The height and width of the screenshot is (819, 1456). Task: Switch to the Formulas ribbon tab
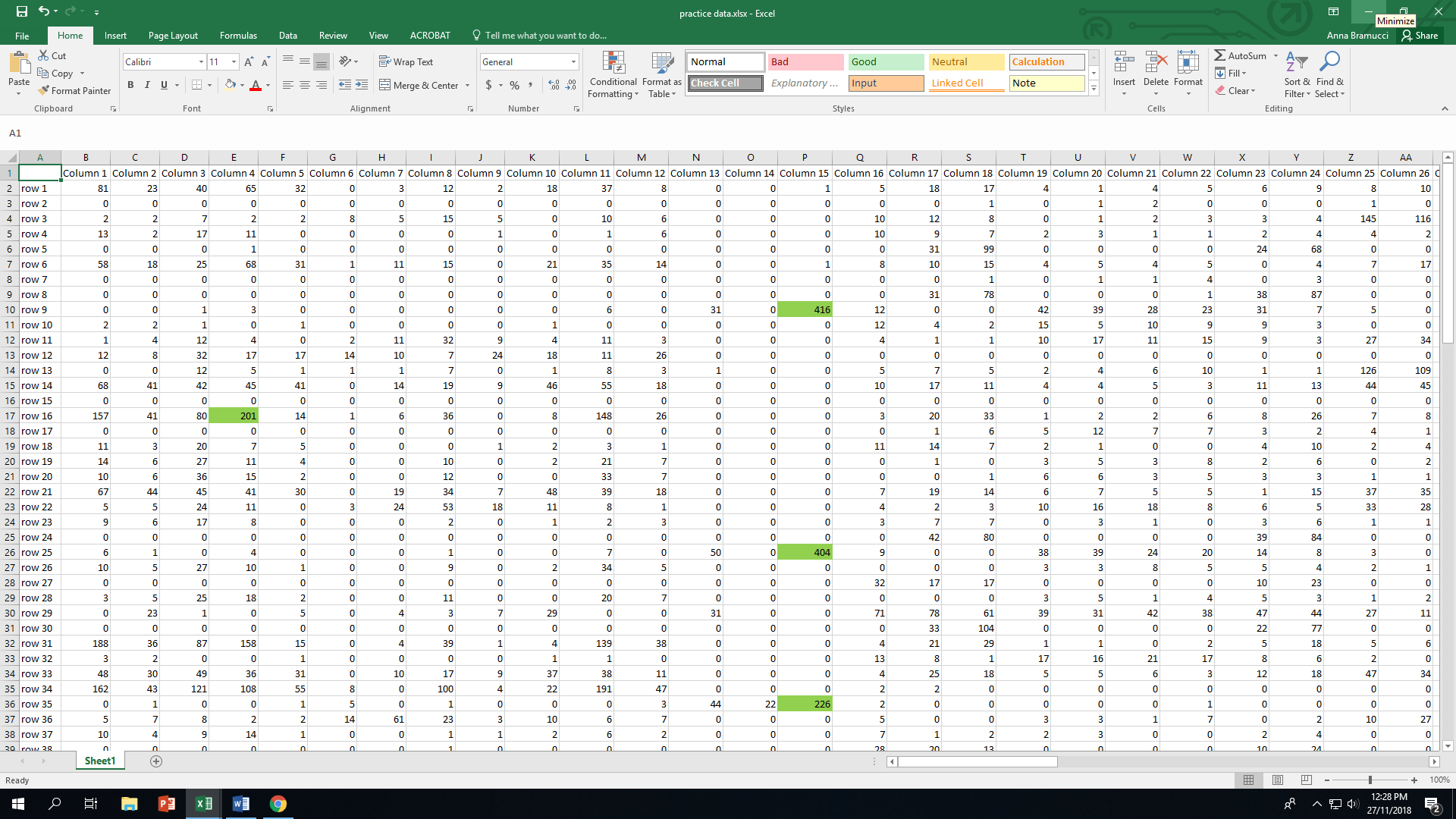point(238,35)
